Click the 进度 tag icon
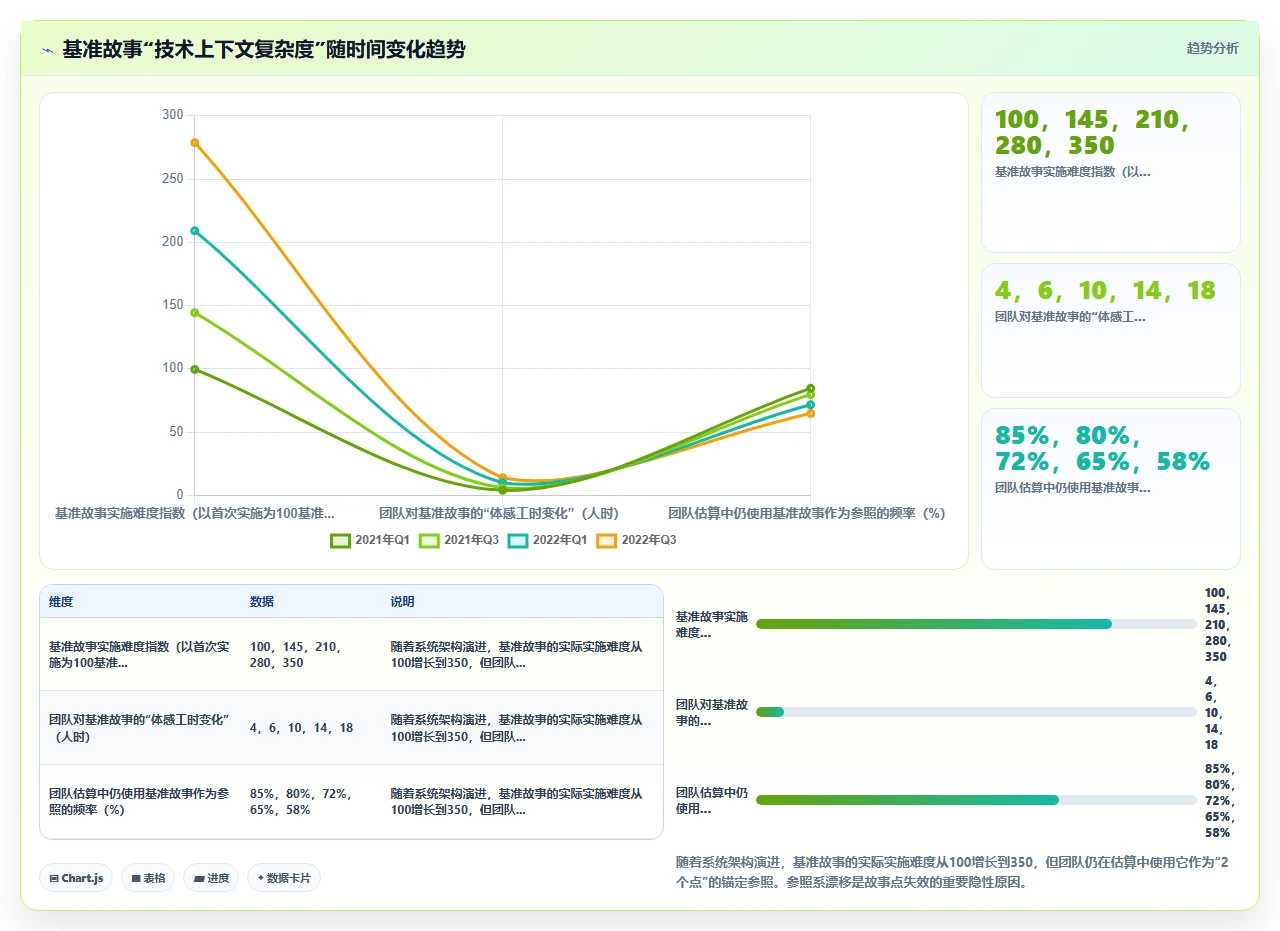 tap(199, 878)
